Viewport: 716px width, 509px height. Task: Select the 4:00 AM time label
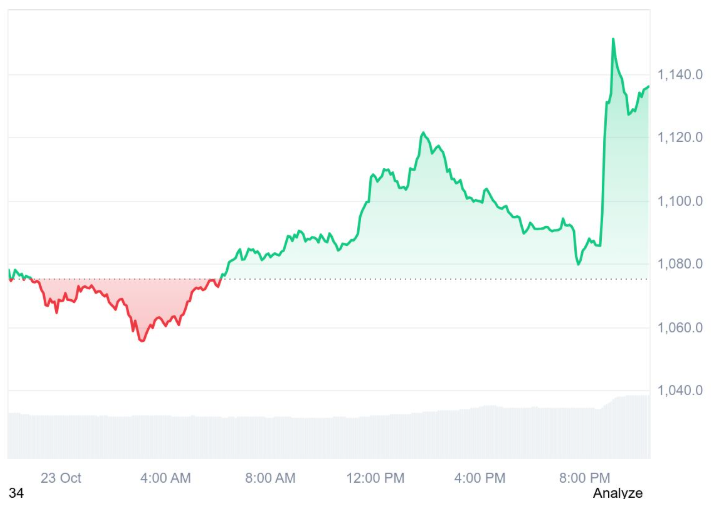click(x=166, y=477)
